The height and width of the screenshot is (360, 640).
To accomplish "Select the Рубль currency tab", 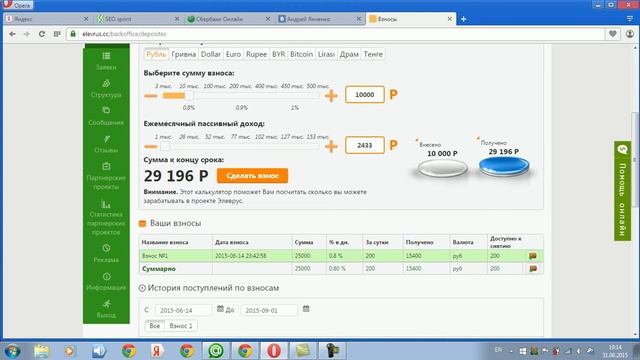I will [156, 54].
